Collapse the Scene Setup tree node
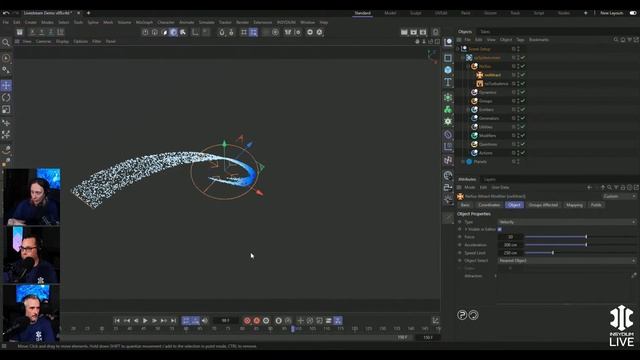 click(x=458, y=49)
